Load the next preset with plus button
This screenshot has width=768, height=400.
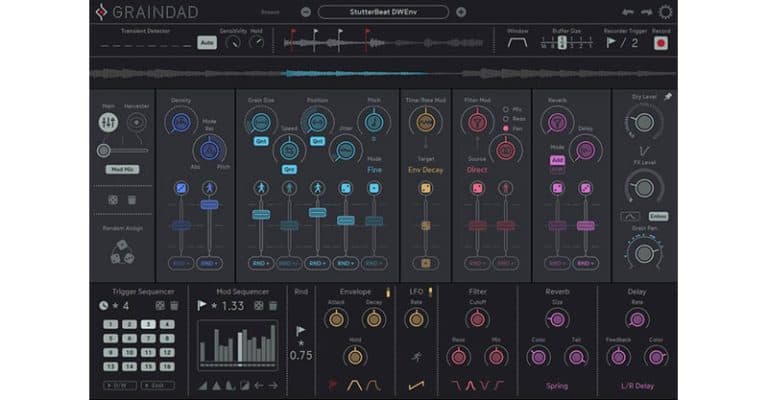pos(461,12)
